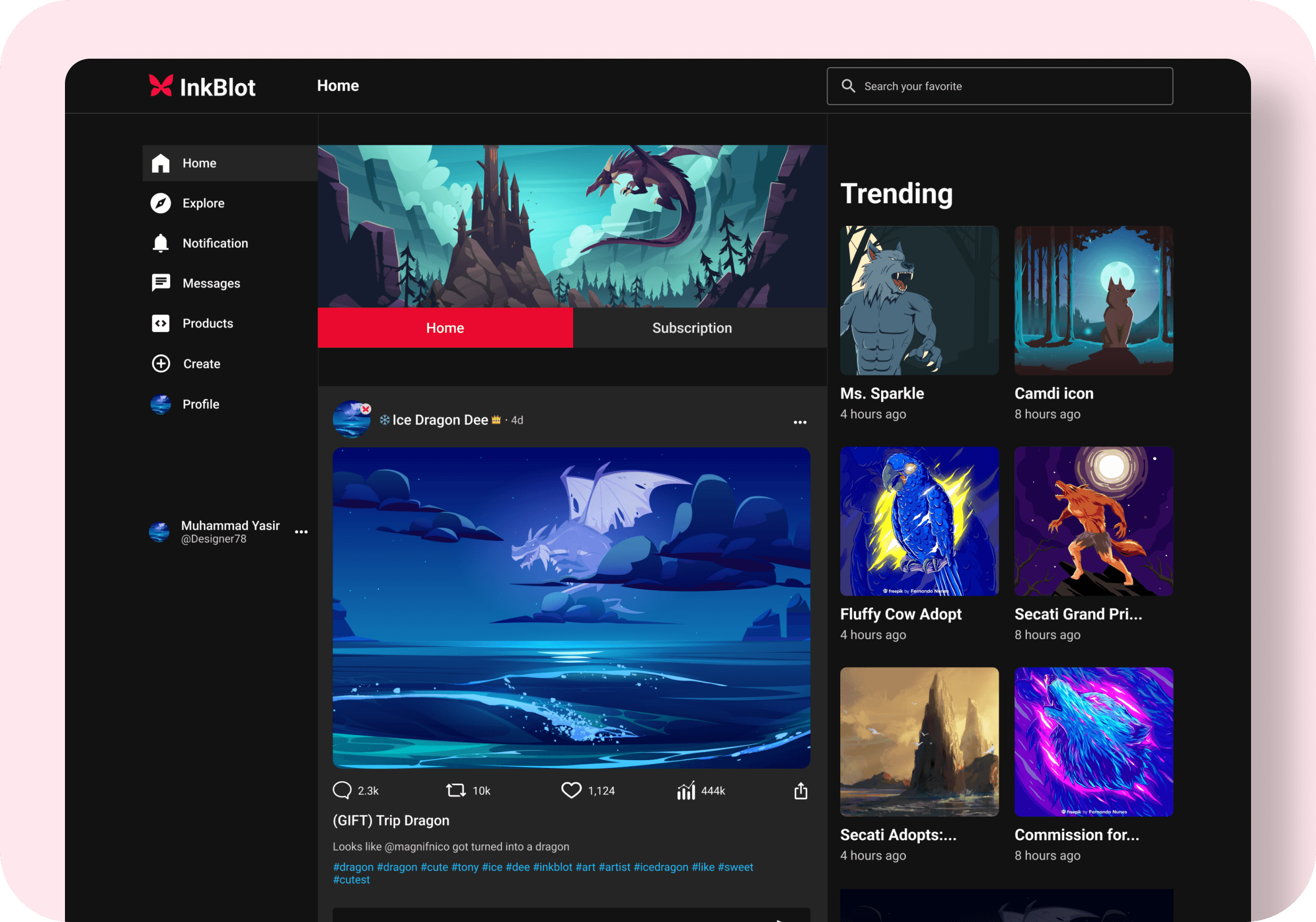Image resolution: width=1316 pixels, height=922 pixels.
Task: Click the #sweet hashtag
Action: 736,867
